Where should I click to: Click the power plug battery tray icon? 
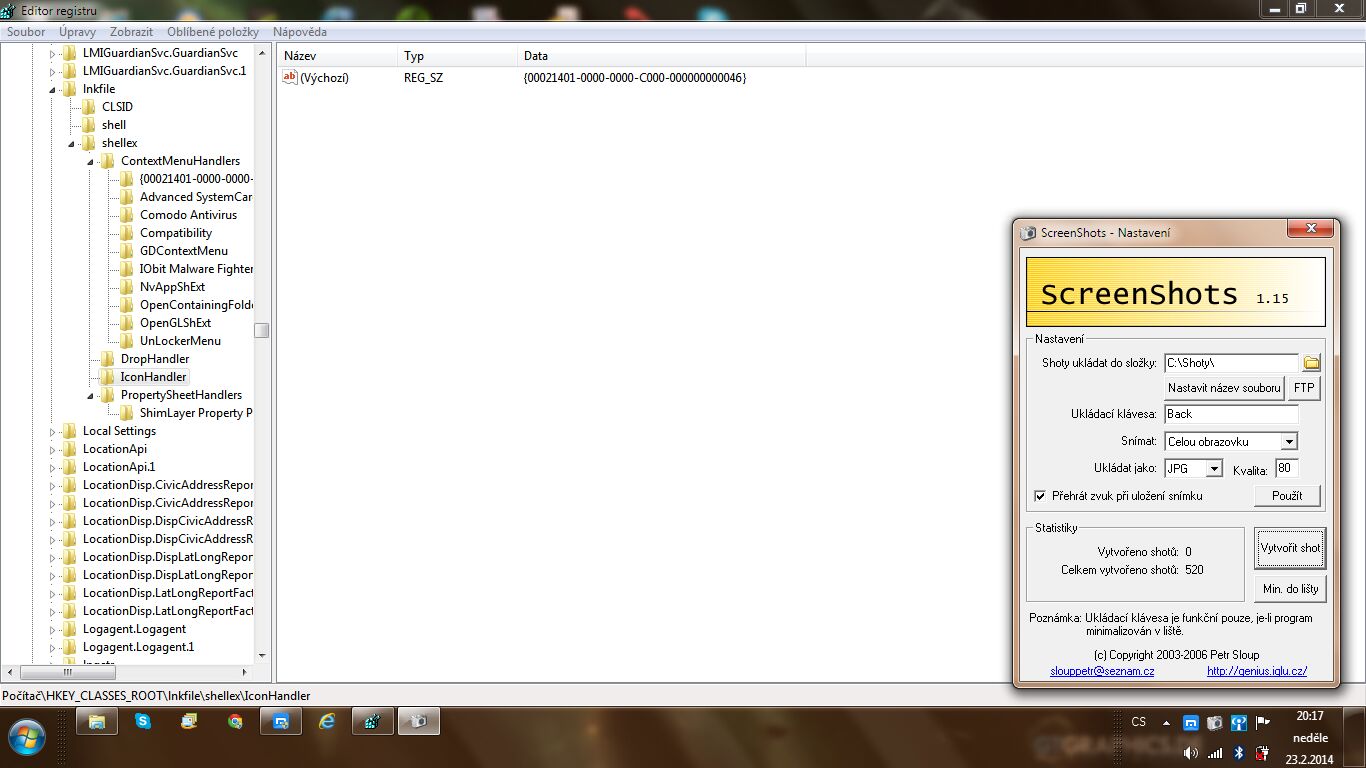[x=1262, y=753]
